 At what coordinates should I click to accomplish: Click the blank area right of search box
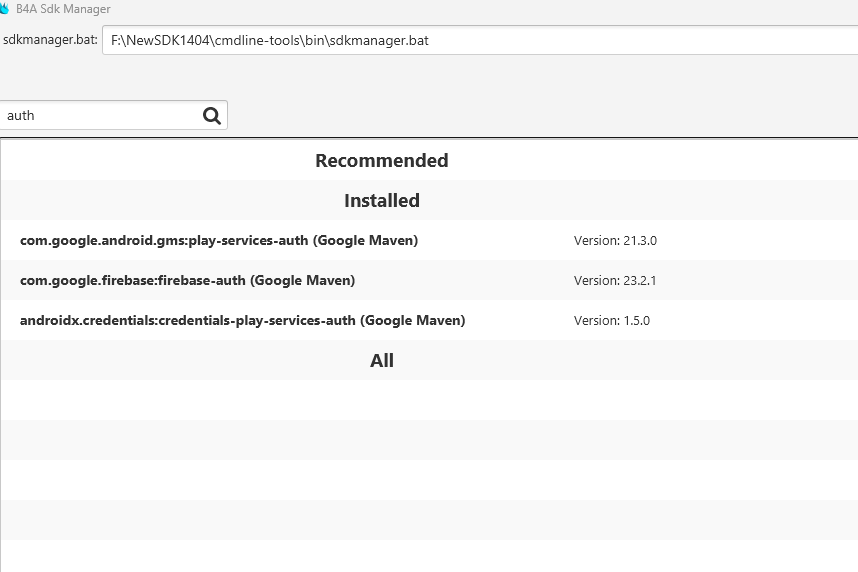point(540,115)
